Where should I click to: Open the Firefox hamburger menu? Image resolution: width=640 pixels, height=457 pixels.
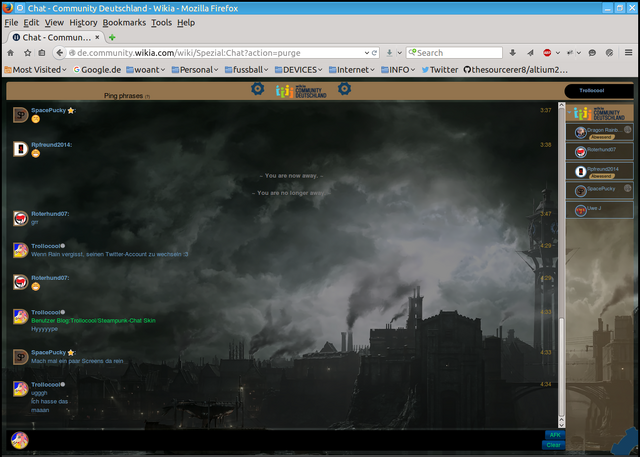tap(629, 52)
